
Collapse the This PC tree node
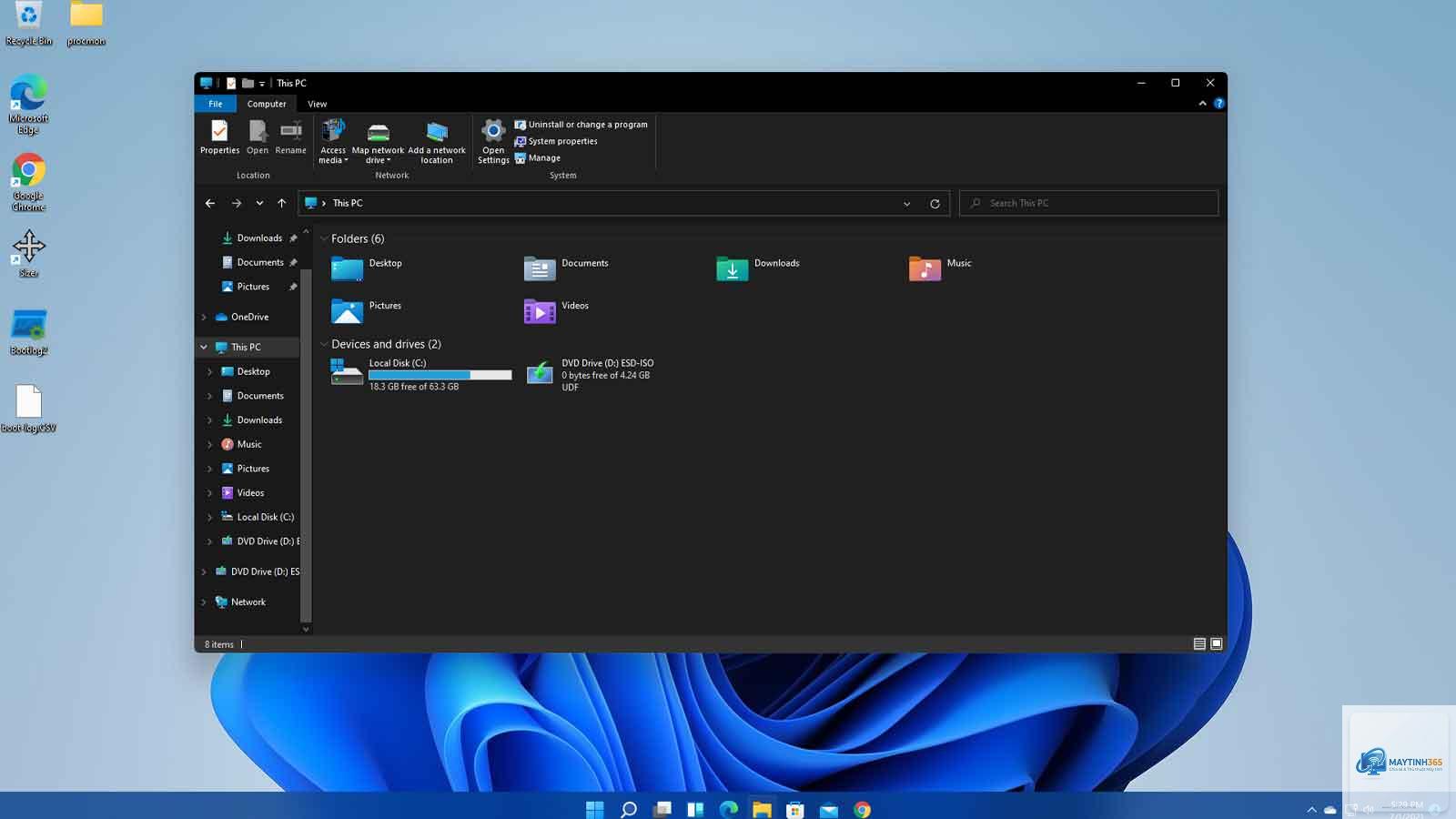tap(204, 347)
